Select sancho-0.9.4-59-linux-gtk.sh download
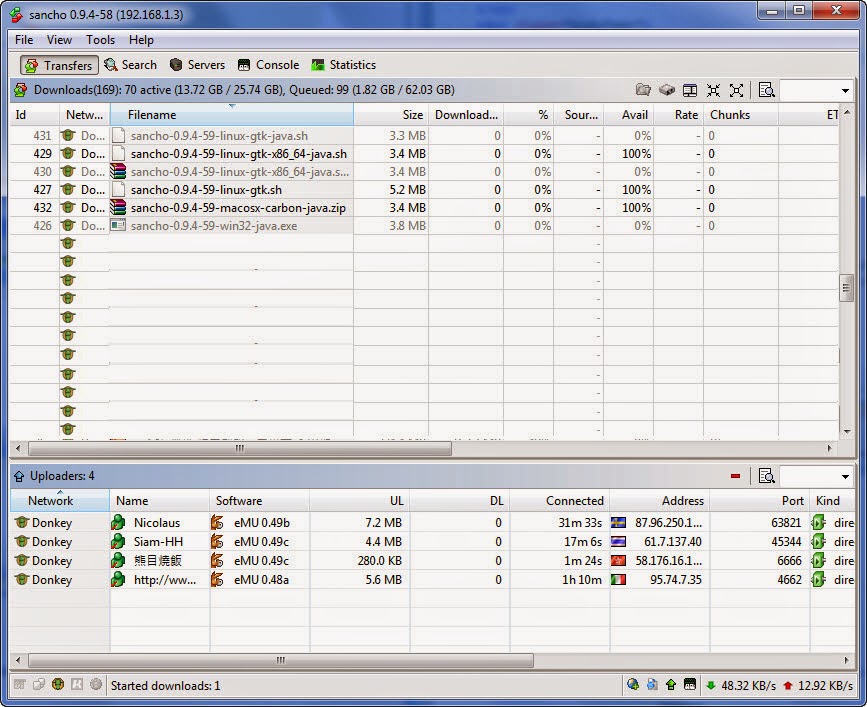 pyautogui.click(x=206, y=190)
